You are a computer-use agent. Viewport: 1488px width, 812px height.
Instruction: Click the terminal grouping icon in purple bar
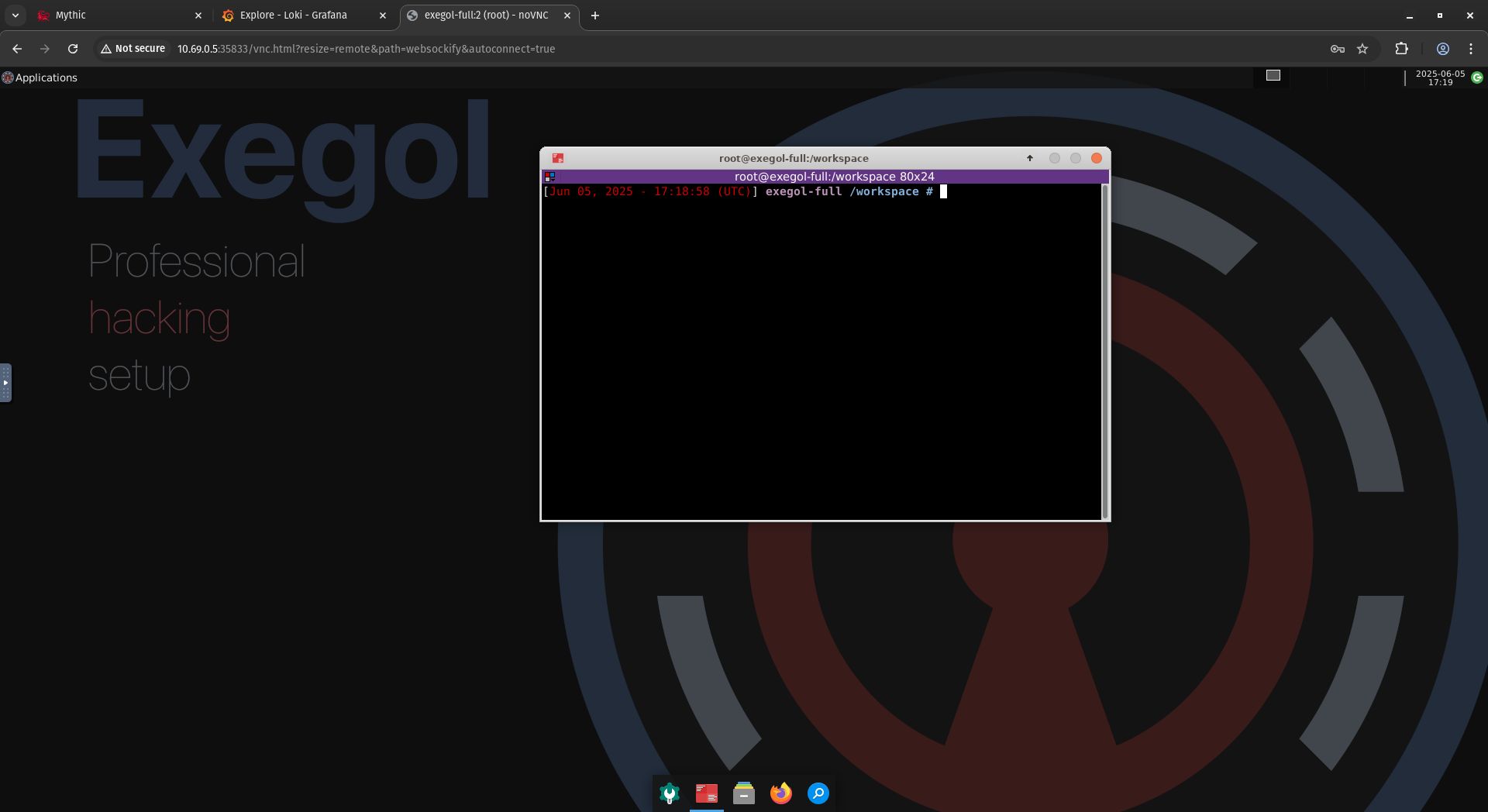coord(550,177)
